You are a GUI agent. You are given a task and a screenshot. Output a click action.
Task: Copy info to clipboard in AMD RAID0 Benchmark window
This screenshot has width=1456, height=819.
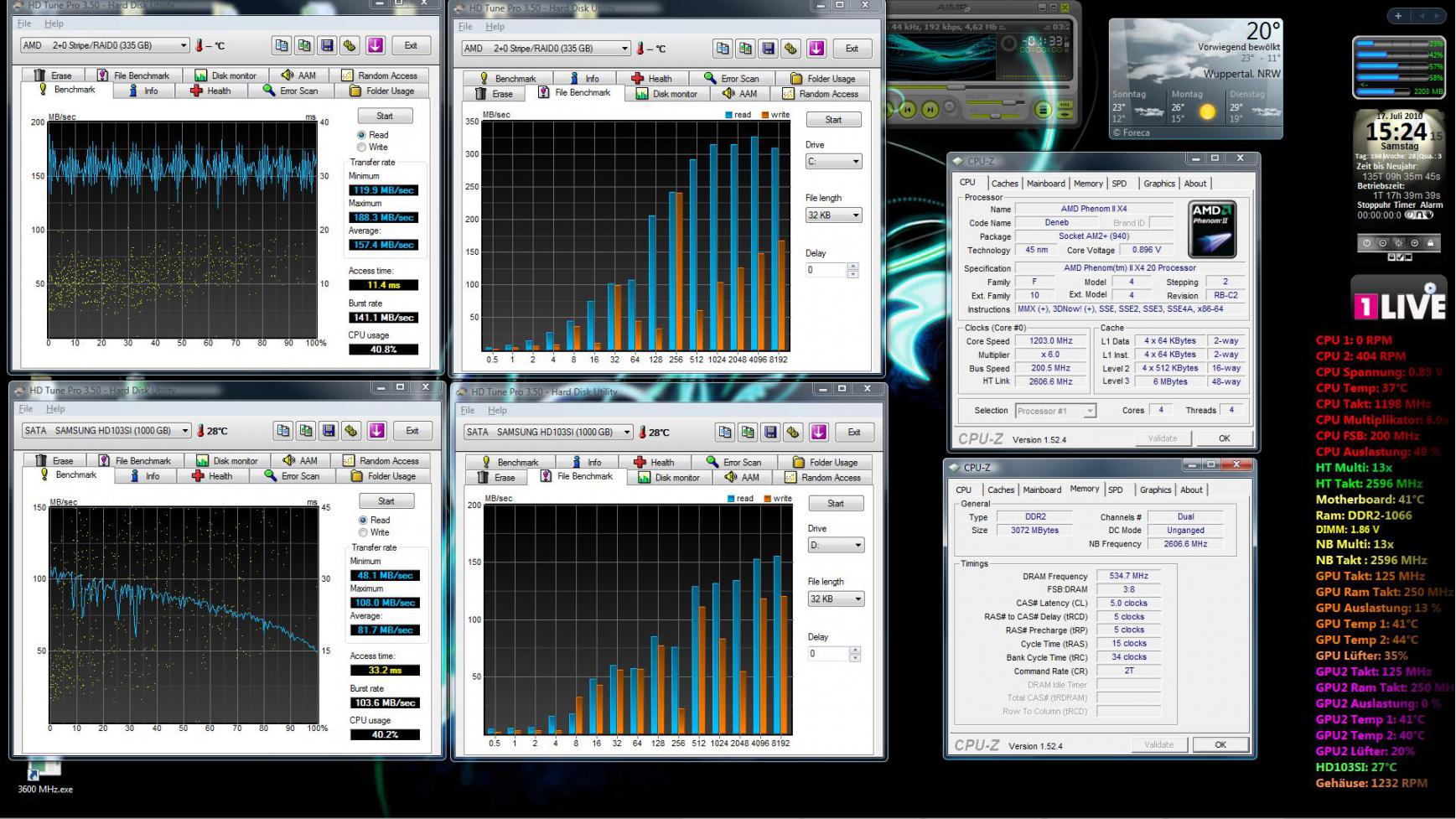pos(282,45)
